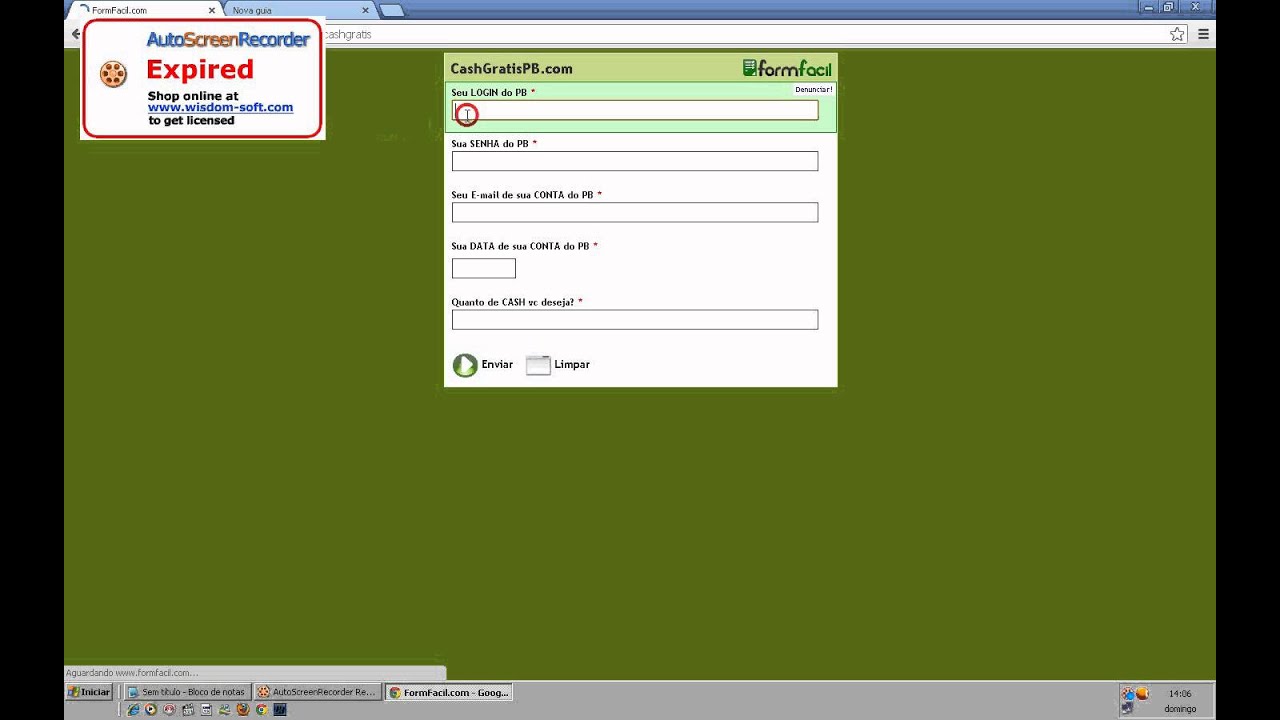Launch Chrome from quick launch
Screen dimensions: 1280x720
[x=261, y=710]
